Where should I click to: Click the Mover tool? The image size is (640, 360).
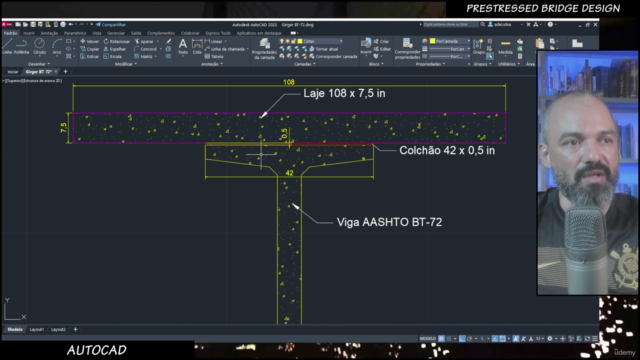point(89,41)
